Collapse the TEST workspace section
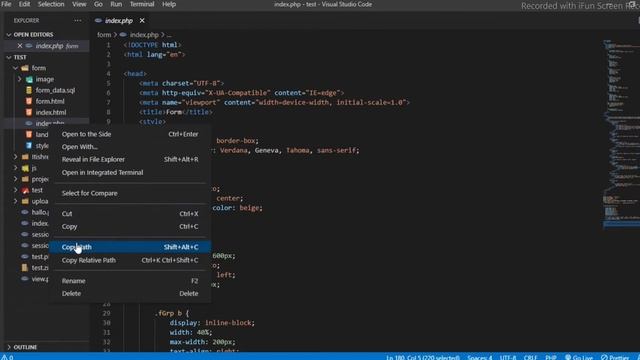This screenshot has height=360, width=640. [9, 57]
